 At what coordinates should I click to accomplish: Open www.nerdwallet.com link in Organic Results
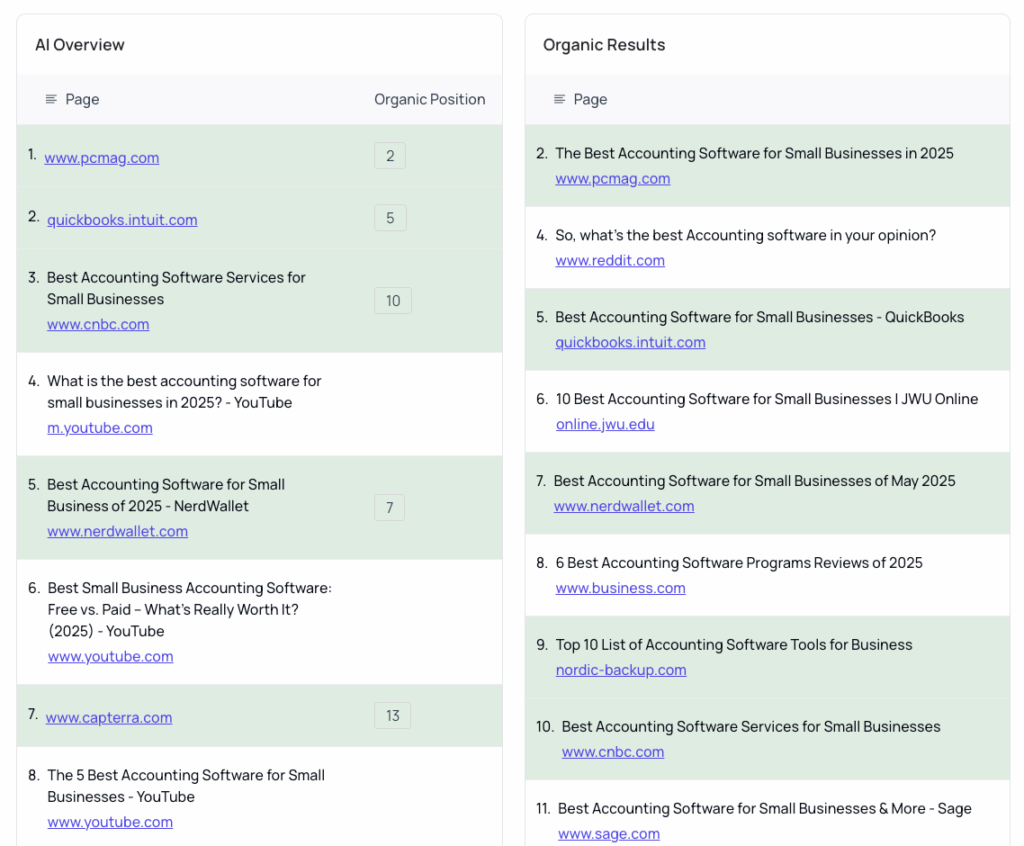[624, 506]
